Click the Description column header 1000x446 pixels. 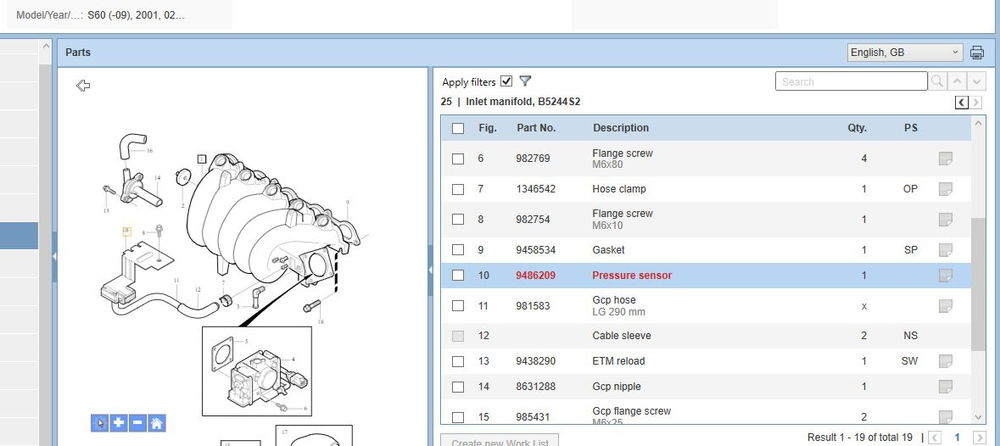[x=620, y=128]
